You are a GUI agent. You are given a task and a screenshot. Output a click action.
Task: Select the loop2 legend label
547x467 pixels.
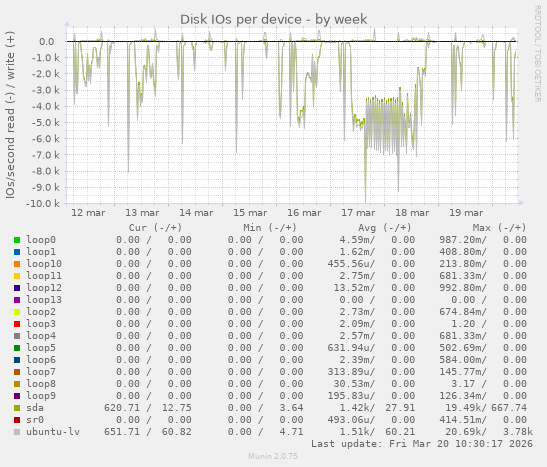point(41,312)
